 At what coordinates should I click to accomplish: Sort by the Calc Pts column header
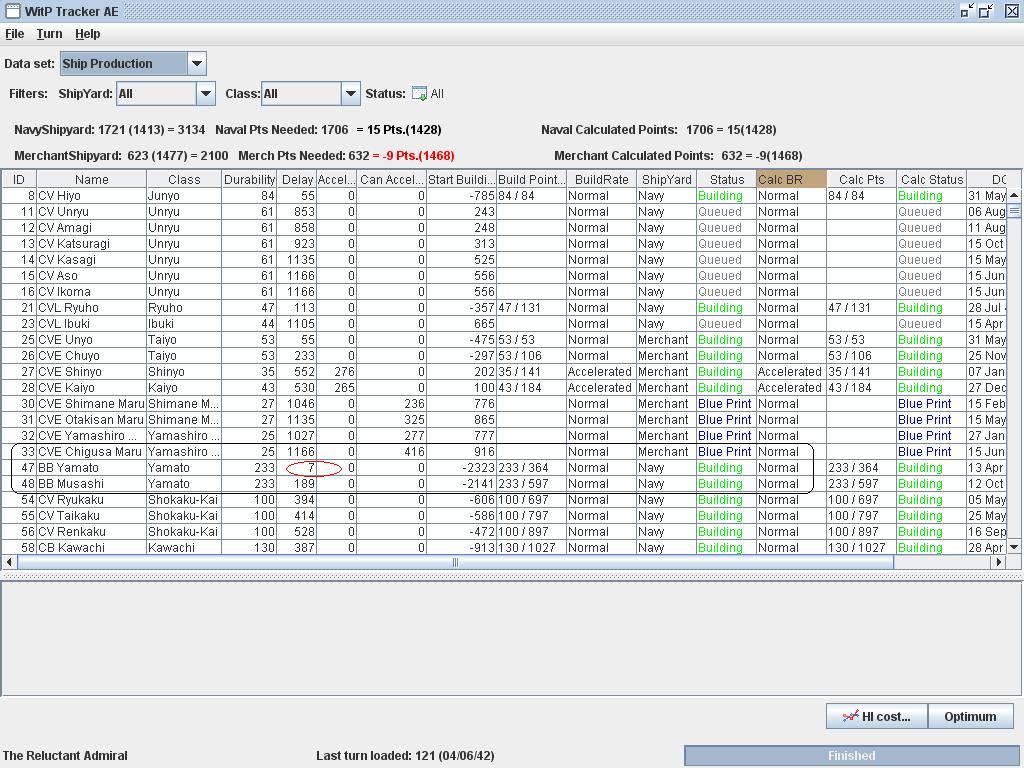(x=861, y=180)
